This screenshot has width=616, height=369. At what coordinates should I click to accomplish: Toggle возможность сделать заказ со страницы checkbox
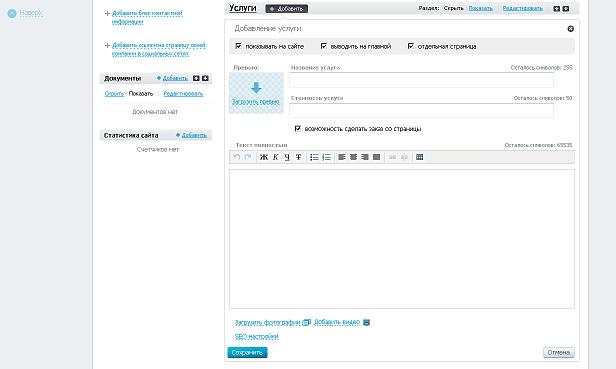click(x=297, y=129)
